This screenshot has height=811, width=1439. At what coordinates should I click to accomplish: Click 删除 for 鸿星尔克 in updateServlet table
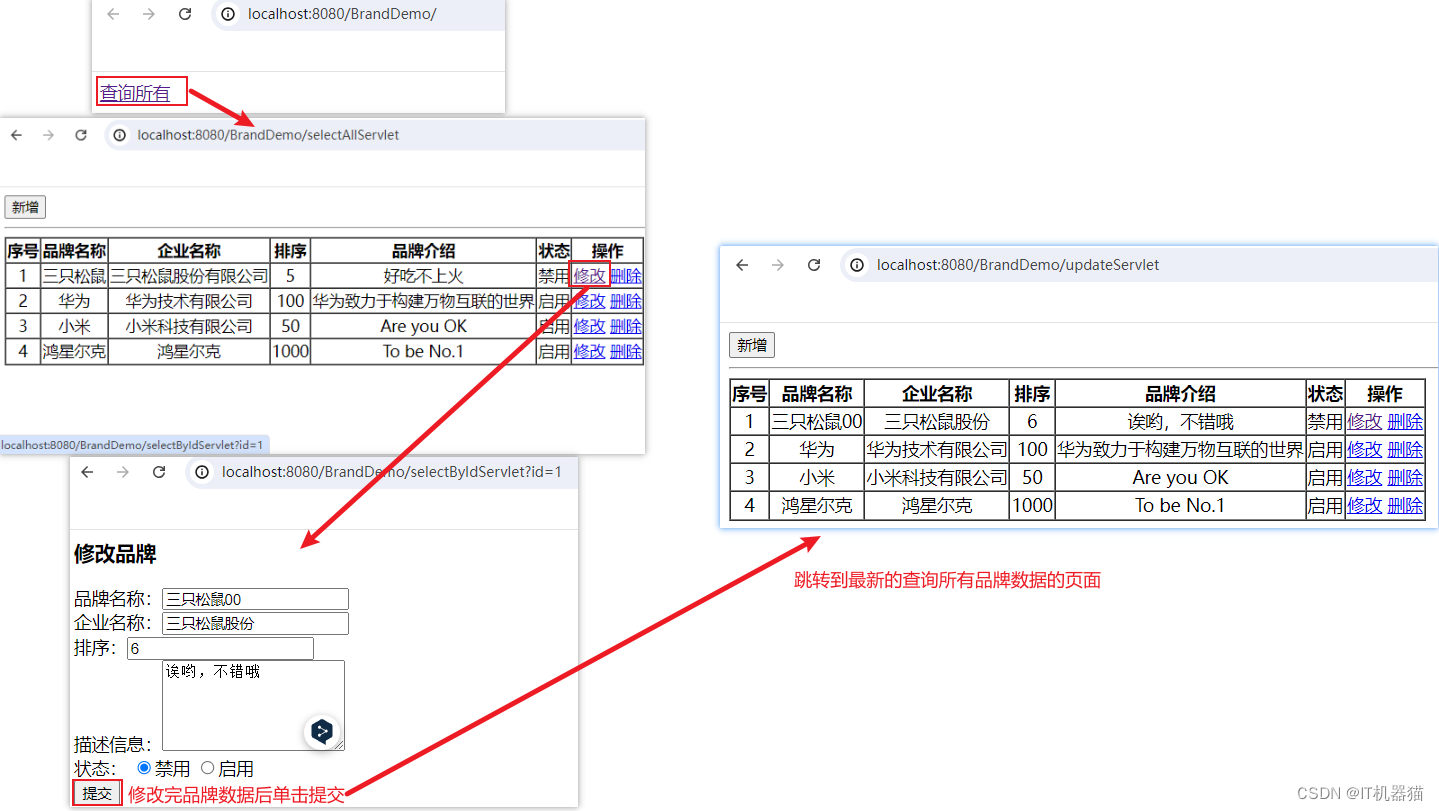pyautogui.click(x=1405, y=506)
